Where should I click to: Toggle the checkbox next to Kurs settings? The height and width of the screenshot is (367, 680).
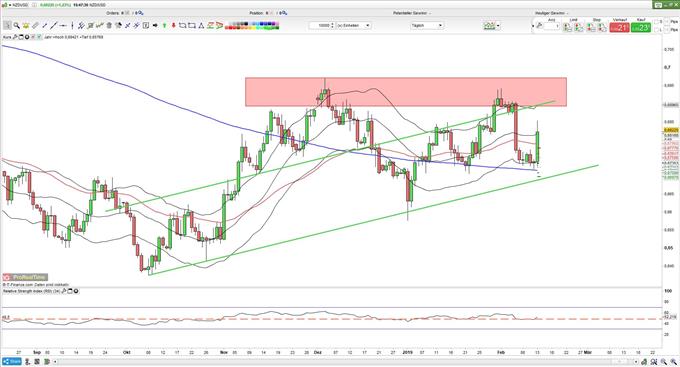tap(39, 37)
